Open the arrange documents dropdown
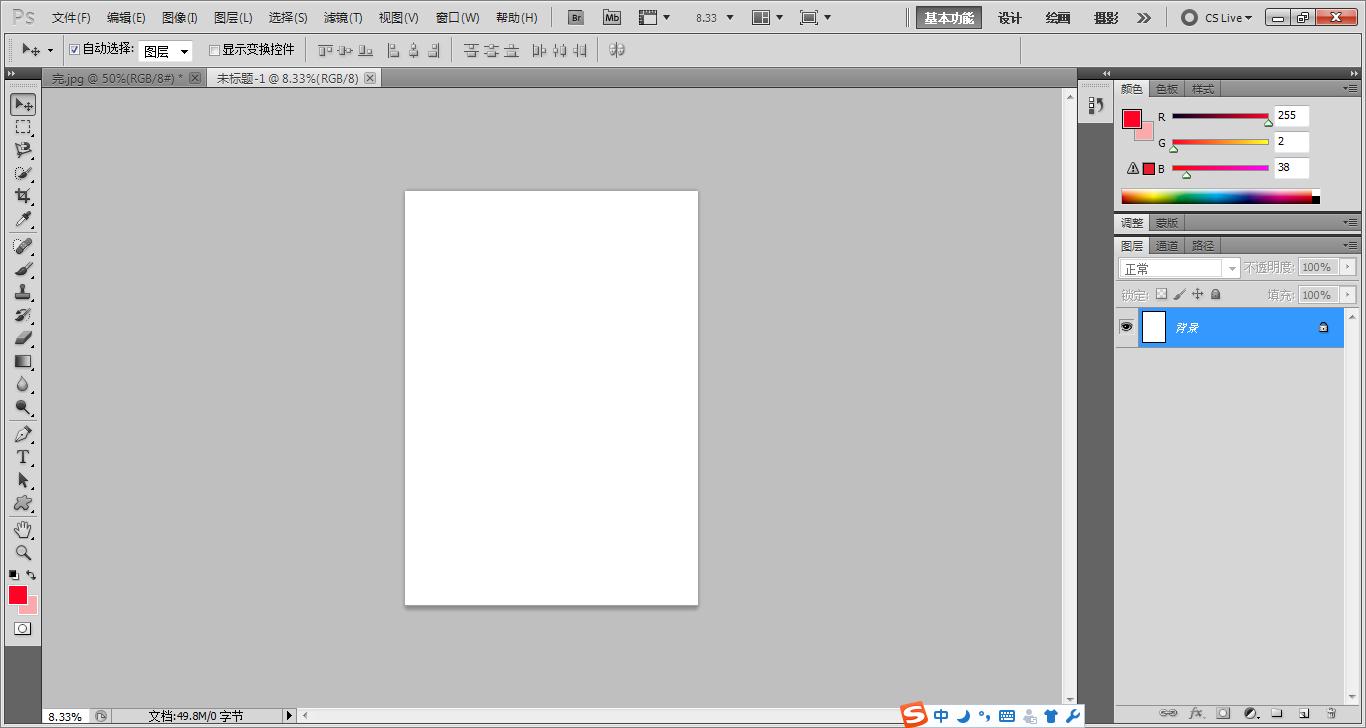Viewport: 1366px width, 728px height. tap(769, 18)
